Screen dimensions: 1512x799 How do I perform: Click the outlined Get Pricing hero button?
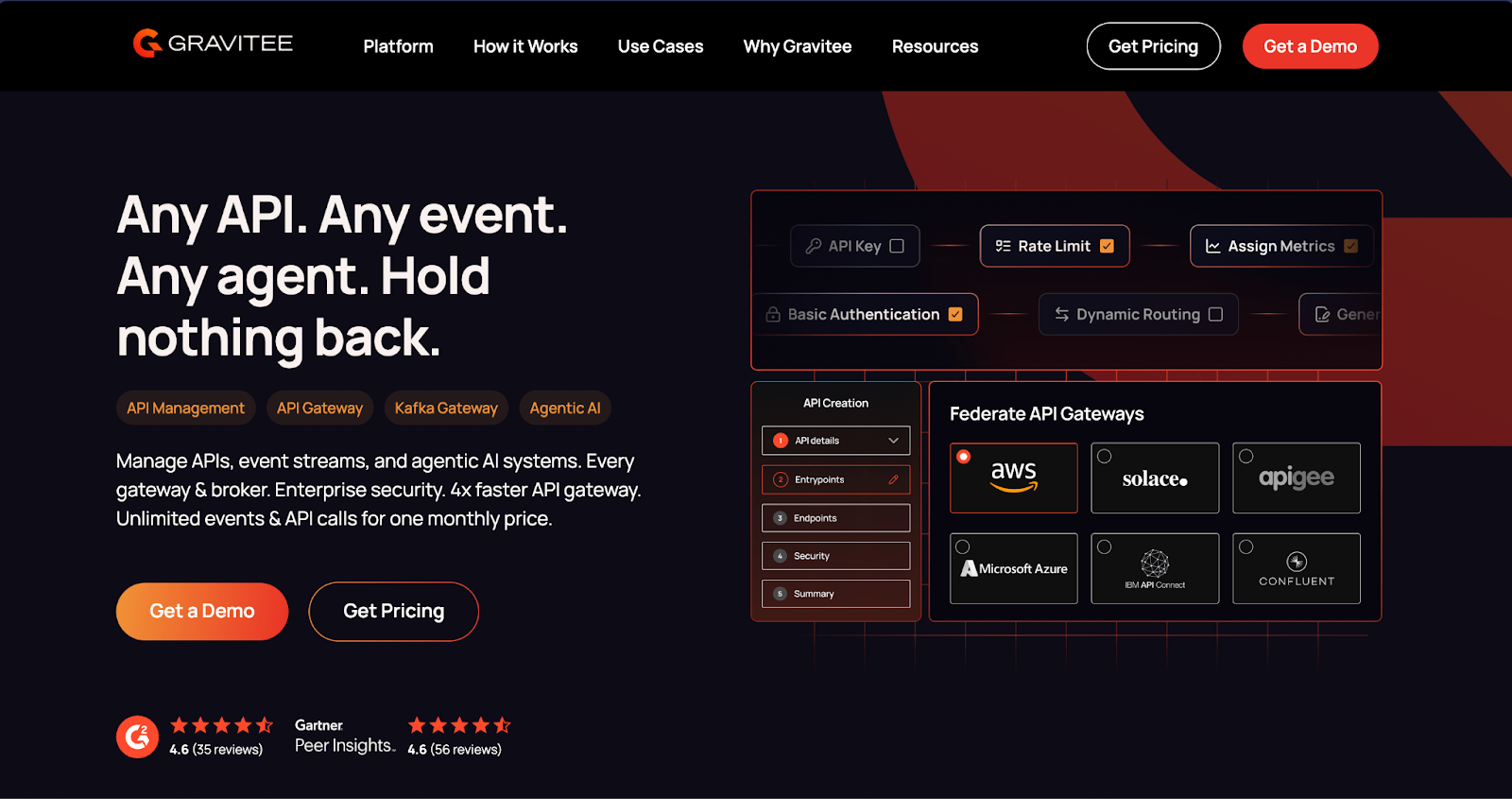coord(393,611)
